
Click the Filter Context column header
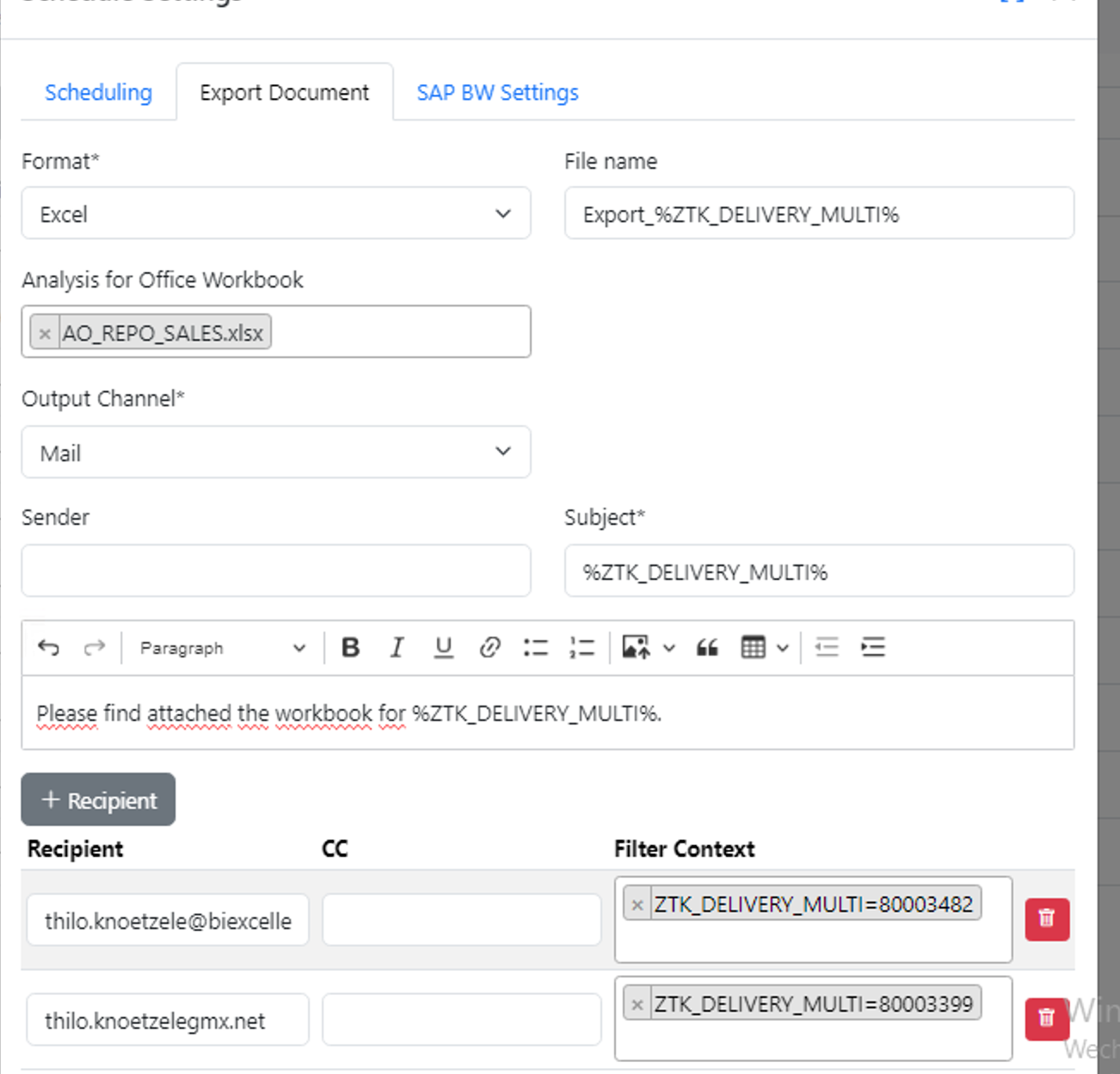pos(685,849)
